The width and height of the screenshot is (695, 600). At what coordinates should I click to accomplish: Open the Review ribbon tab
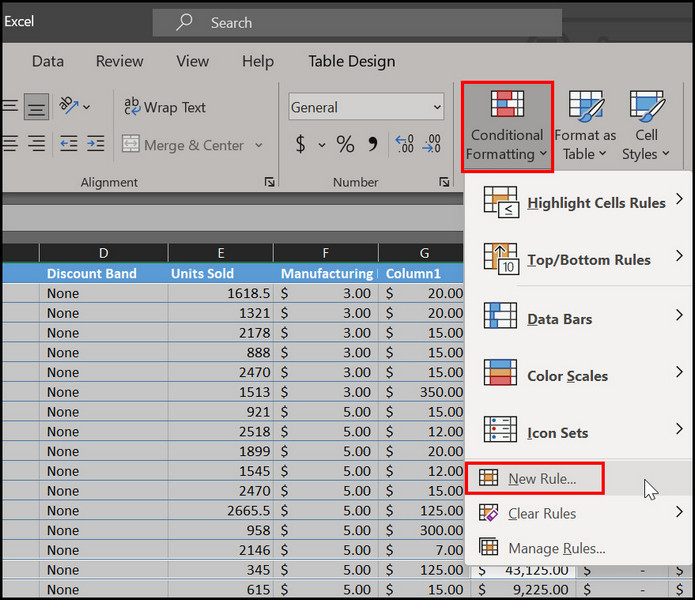pyautogui.click(x=120, y=61)
